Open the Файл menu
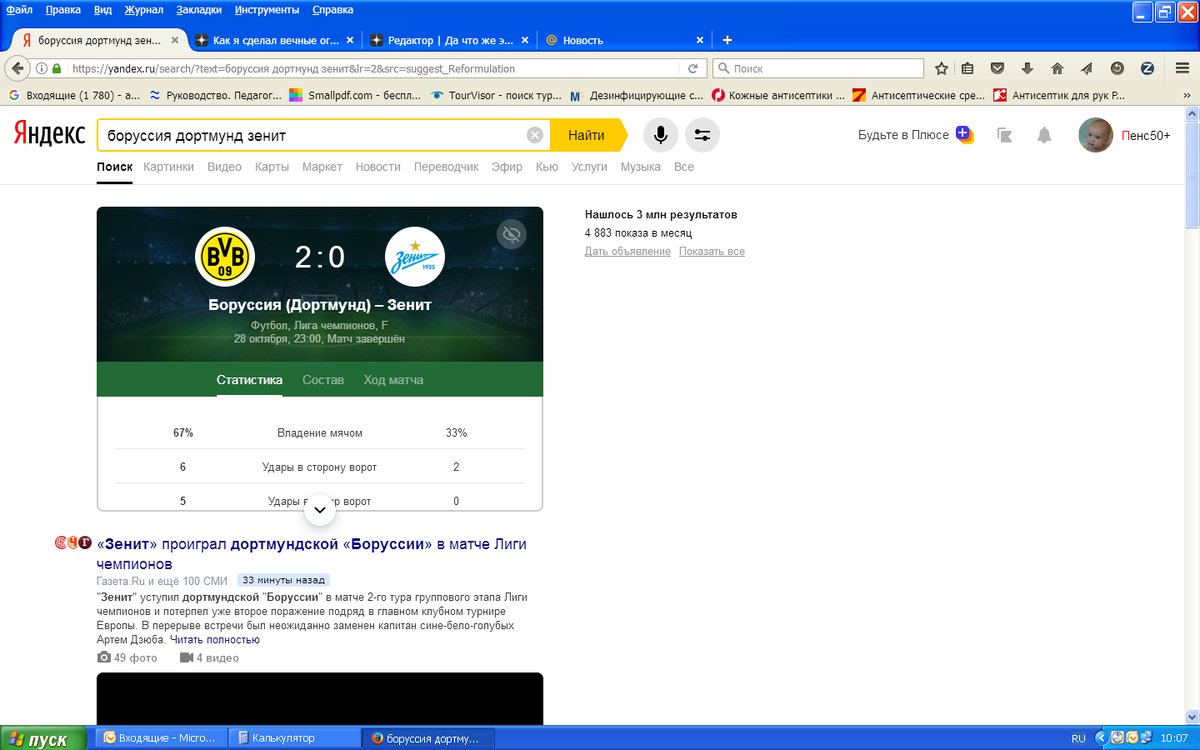Viewport: 1200px width, 750px height. [x=19, y=10]
